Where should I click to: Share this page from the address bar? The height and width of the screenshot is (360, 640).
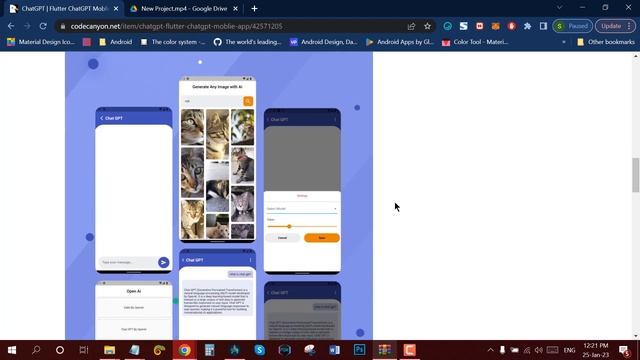pyautogui.click(x=411, y=26)
